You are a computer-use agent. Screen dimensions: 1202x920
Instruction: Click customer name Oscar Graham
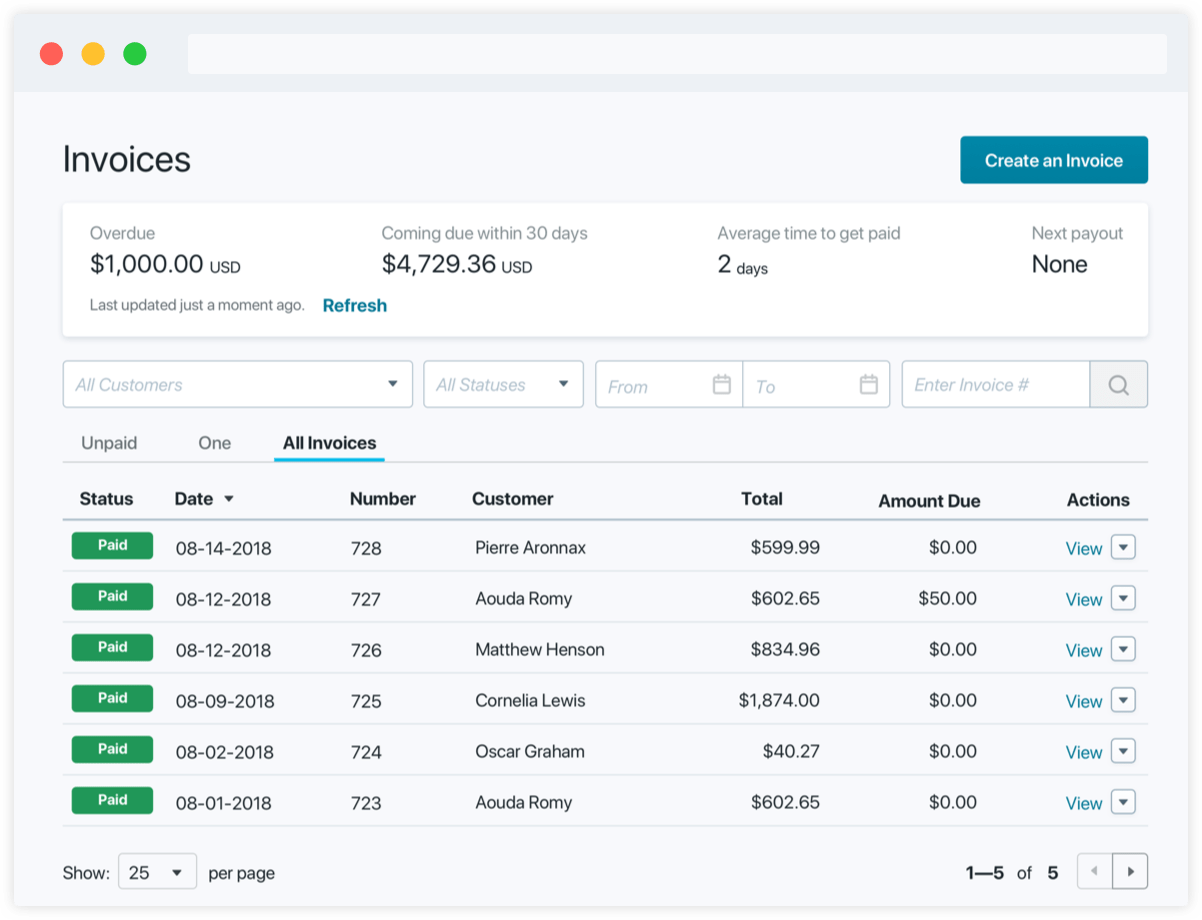(529, 752)
